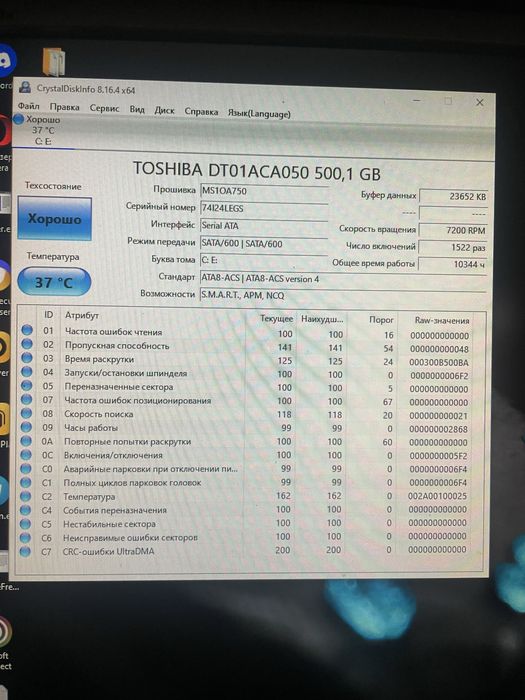
Task: Click the status orb for CRC-ошибки UltraDMA
Action: pos(25,551)
